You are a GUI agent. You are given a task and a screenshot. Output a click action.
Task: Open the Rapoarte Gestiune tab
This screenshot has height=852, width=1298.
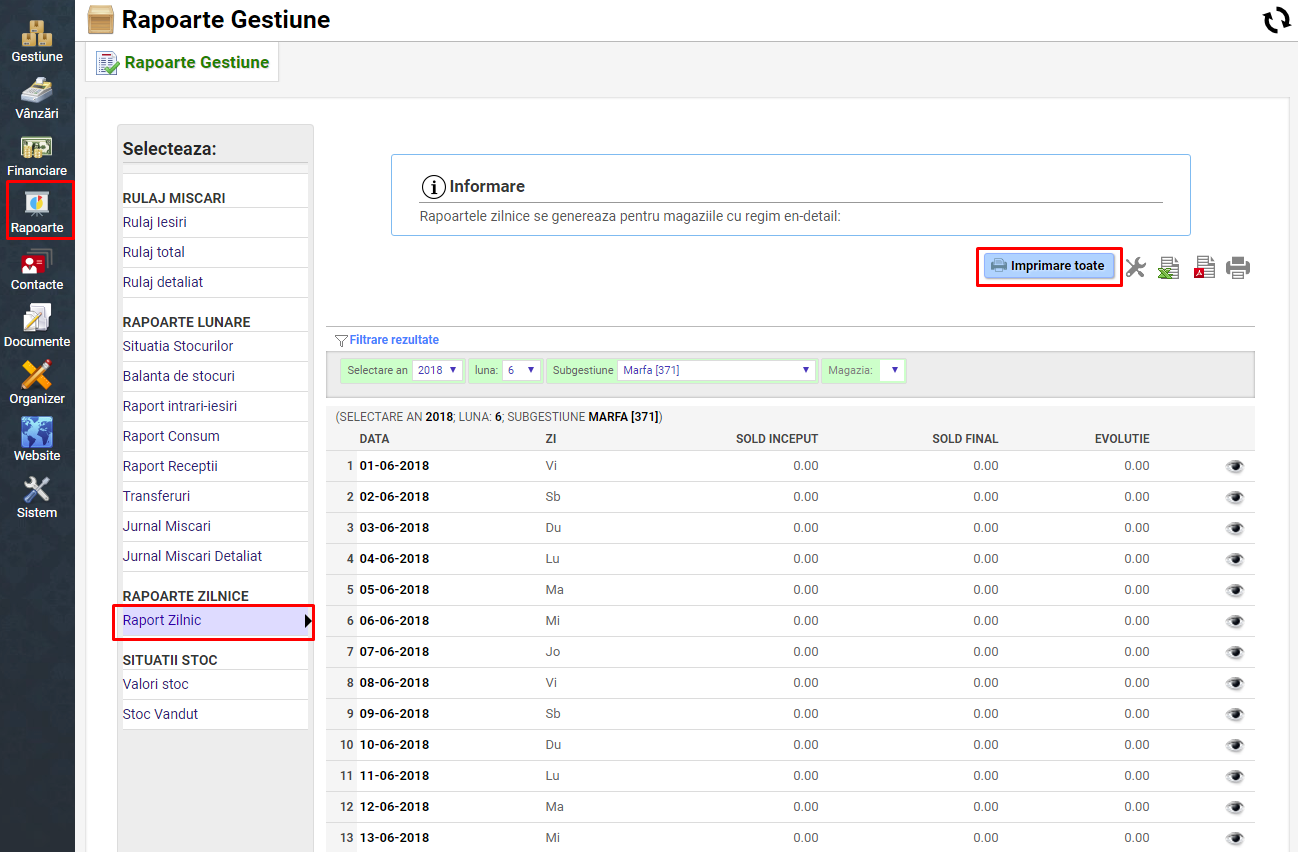tap(183, 62)
